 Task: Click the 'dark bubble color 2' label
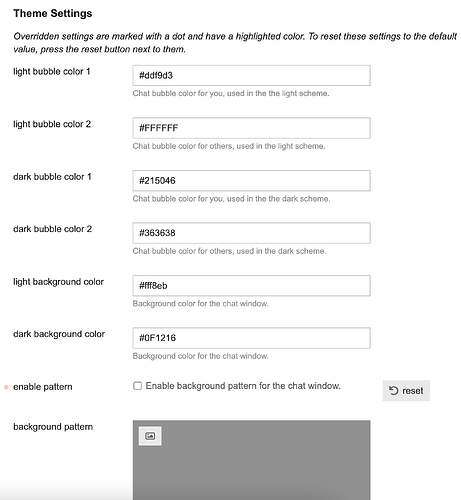coord(52,229)
